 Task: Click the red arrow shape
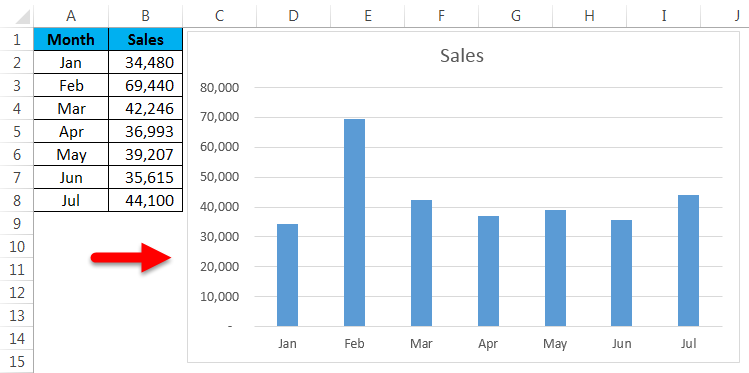point(131,257)
